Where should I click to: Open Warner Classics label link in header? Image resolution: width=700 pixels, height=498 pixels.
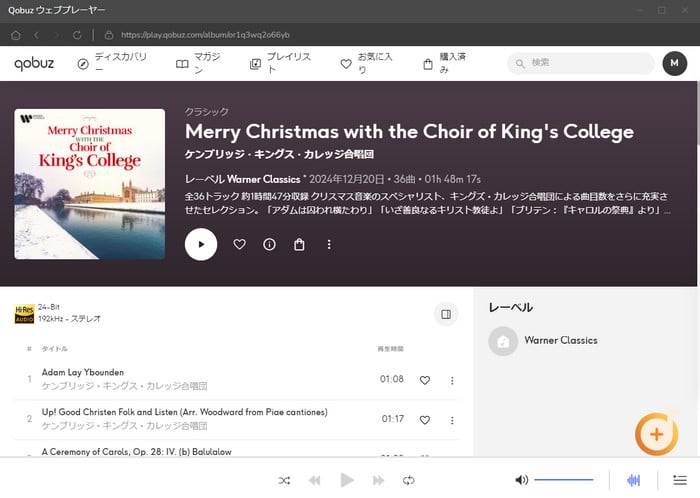coord(263,179)
